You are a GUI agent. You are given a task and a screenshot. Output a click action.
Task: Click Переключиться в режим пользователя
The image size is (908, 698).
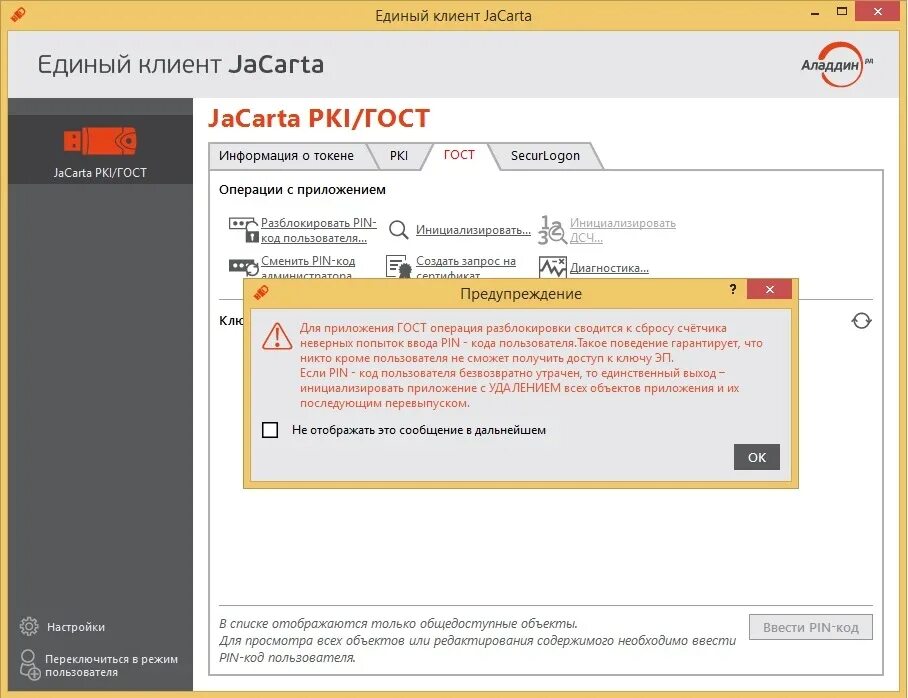[111, 666]
